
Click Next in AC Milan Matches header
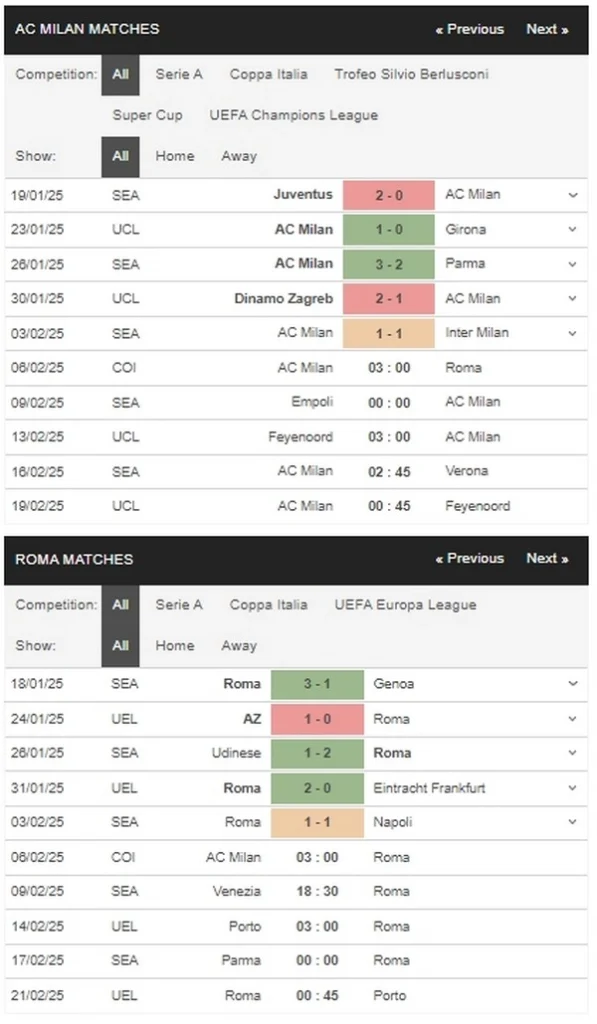pos(546,29)
